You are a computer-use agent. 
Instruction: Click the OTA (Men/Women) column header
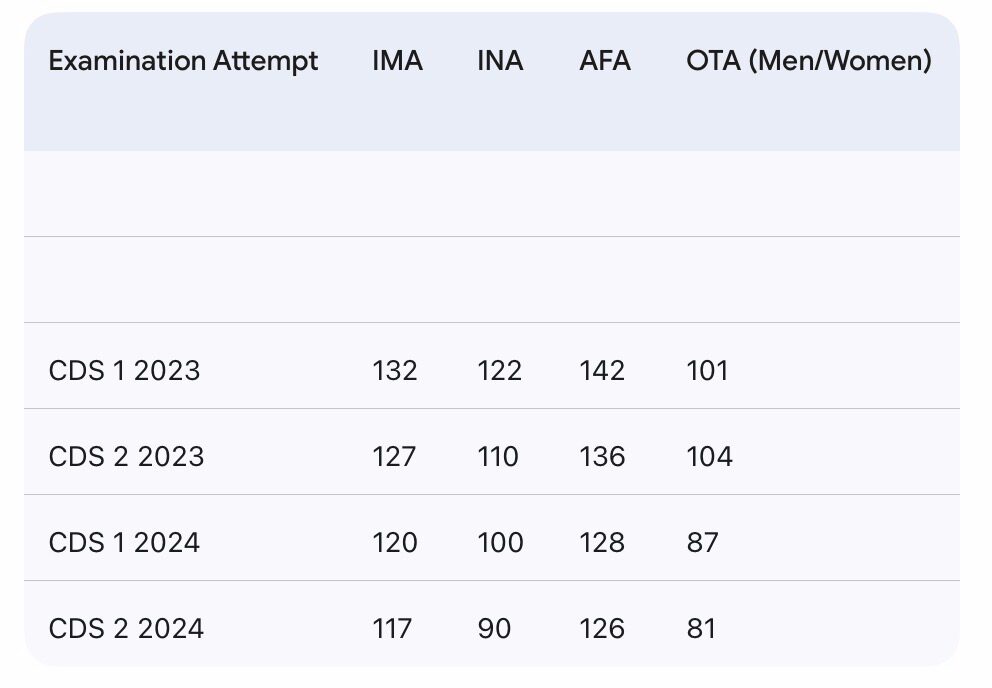tap(809, 61)
